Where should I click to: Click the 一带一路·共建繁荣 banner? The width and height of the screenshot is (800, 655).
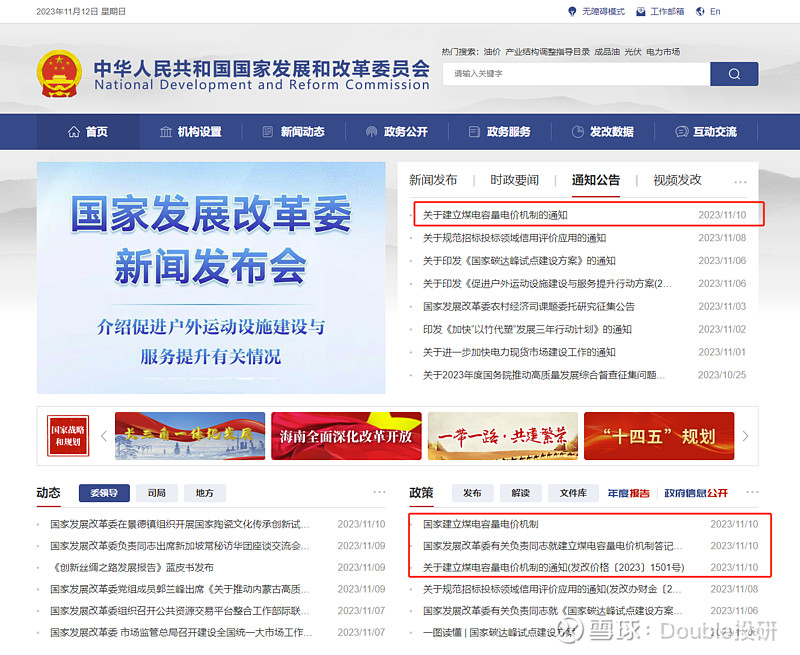503,436
